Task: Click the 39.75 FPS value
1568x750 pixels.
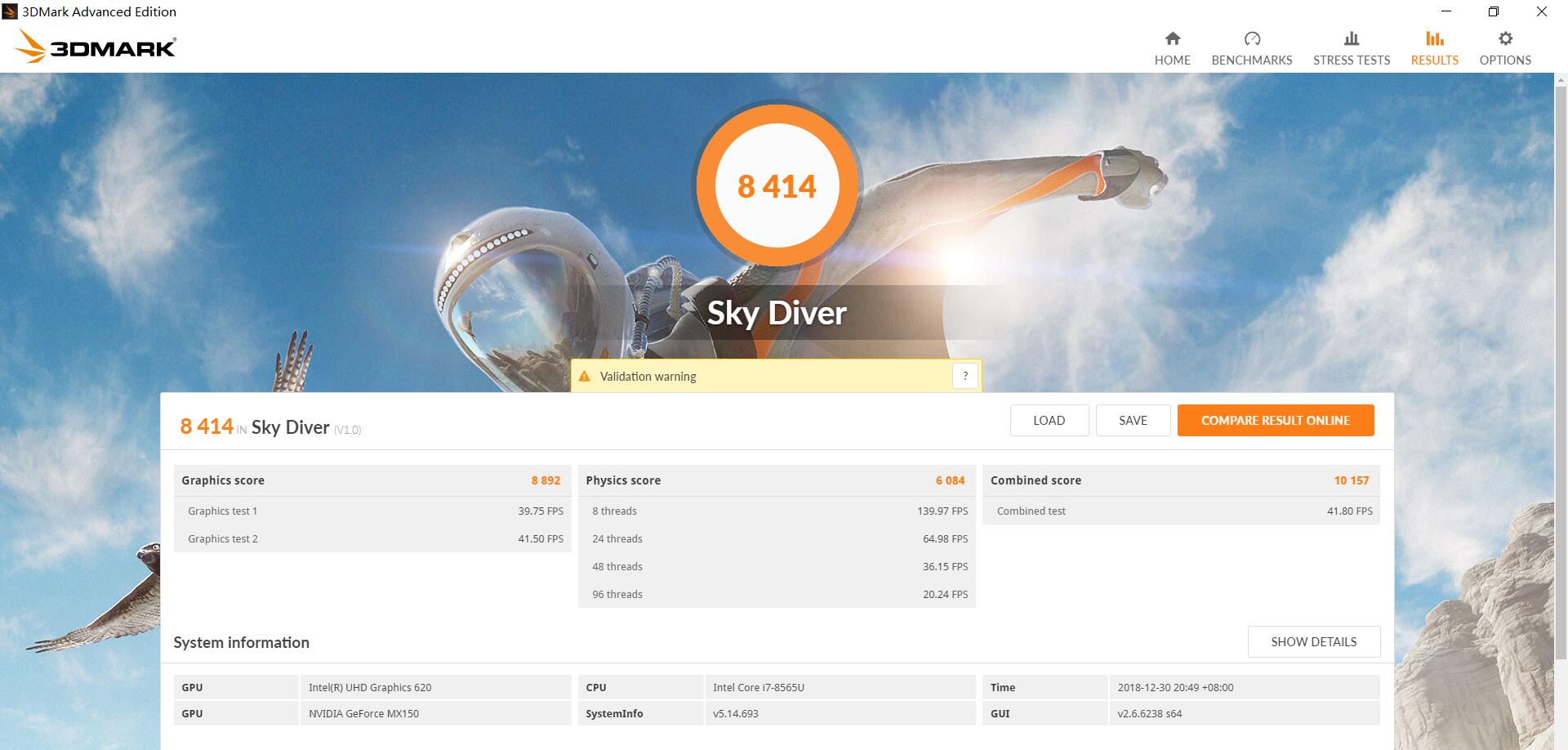Action: (541, 511)
